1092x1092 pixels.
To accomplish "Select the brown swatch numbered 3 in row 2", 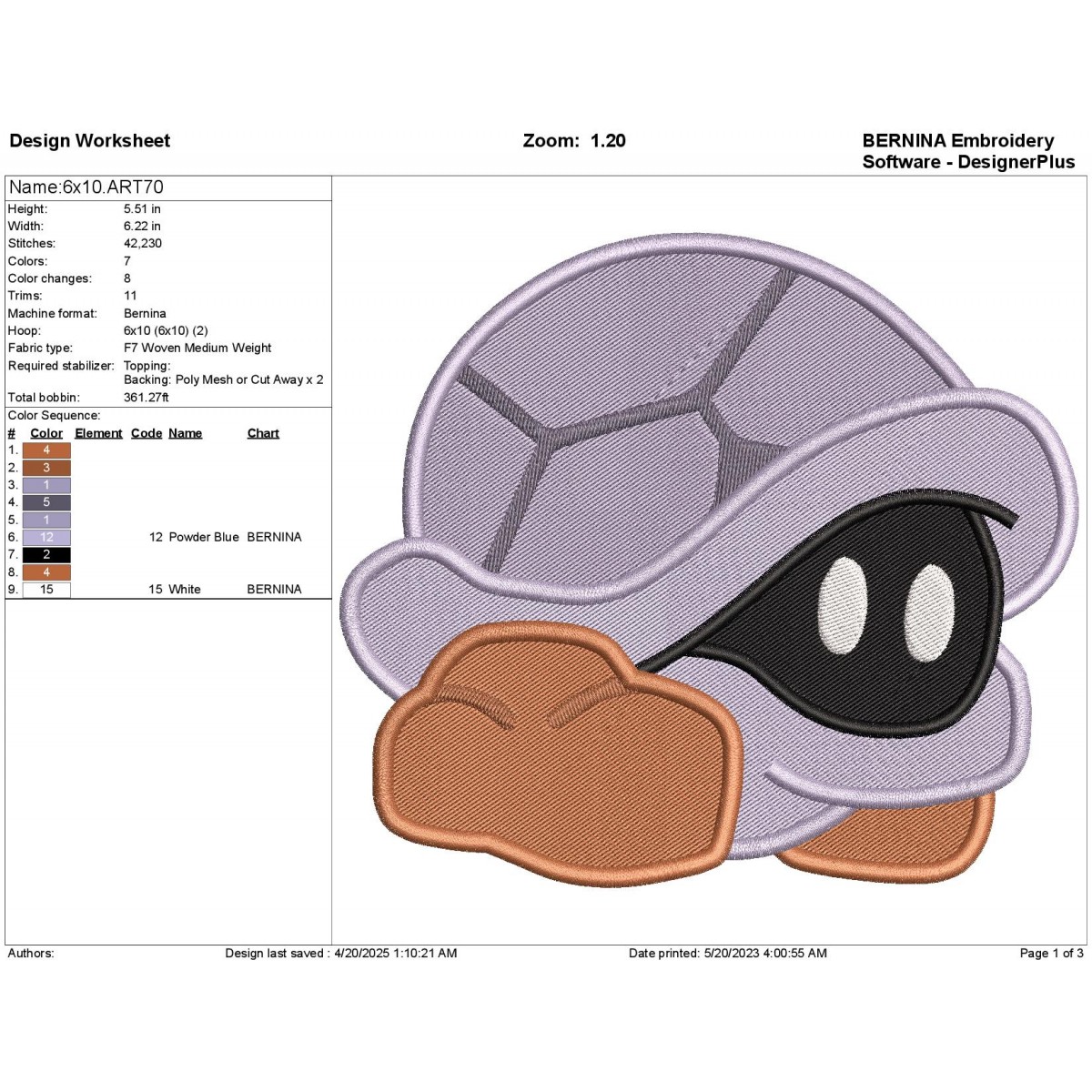I will (46, 468).
